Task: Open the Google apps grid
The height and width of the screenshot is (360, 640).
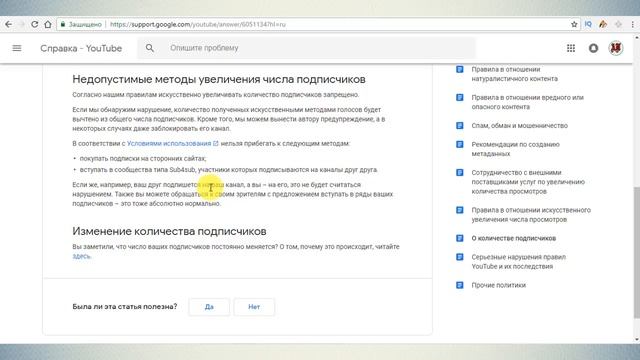Action: pyautogui.click(x=571, y=48)
